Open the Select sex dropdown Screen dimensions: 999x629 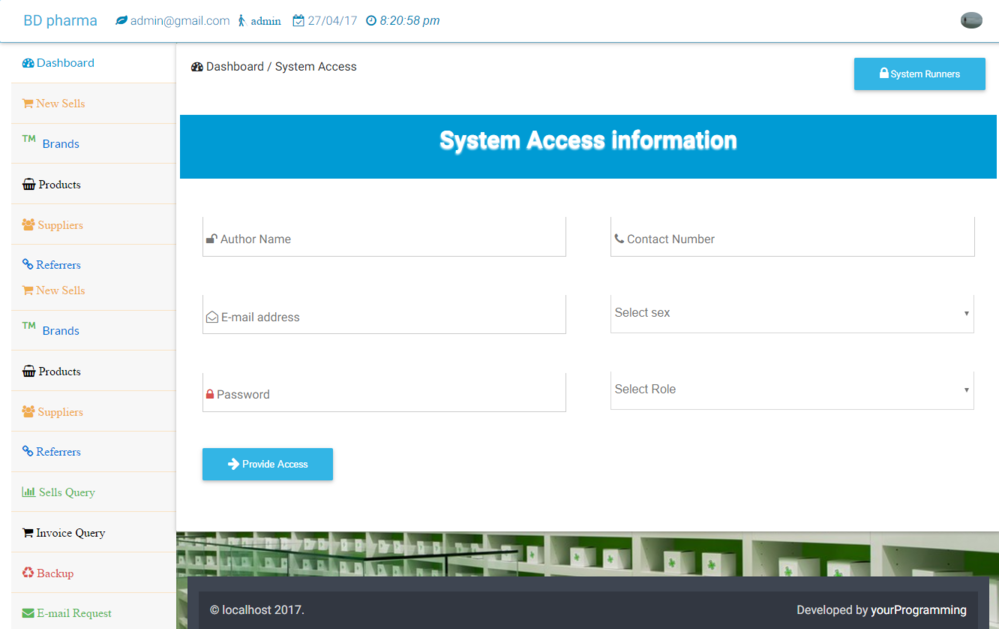click(791, 313)
